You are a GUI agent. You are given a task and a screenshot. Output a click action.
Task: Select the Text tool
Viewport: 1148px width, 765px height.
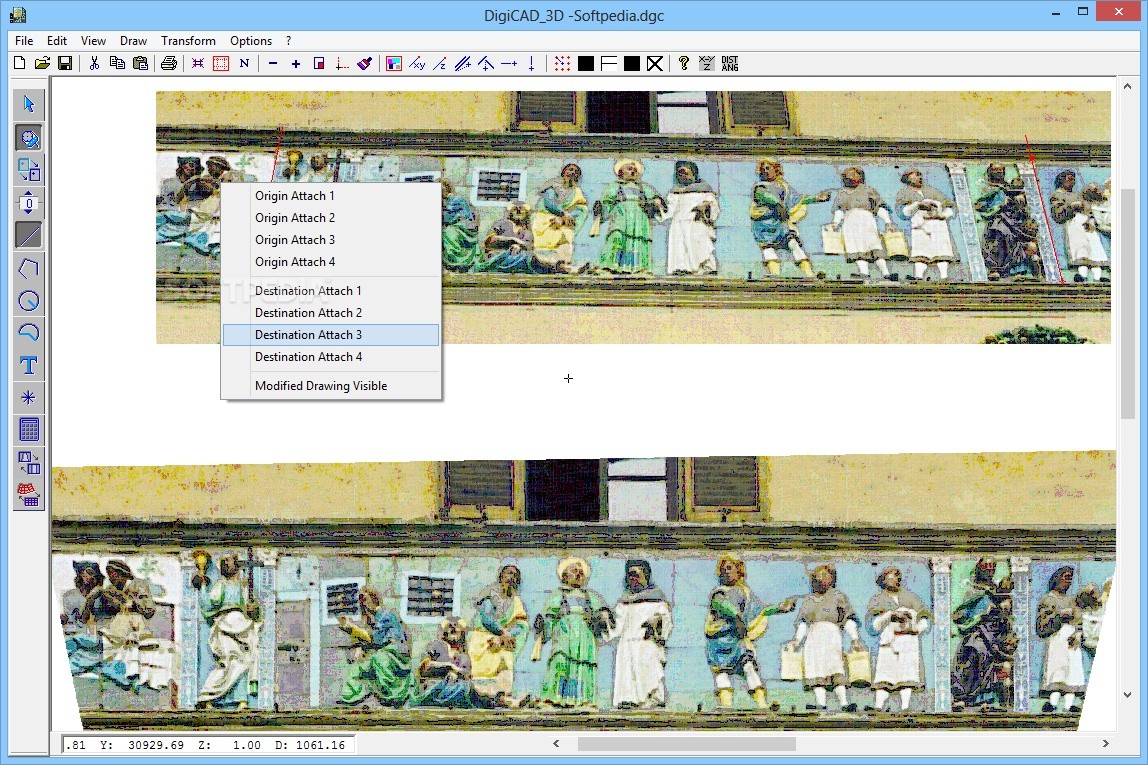point(29,365)
